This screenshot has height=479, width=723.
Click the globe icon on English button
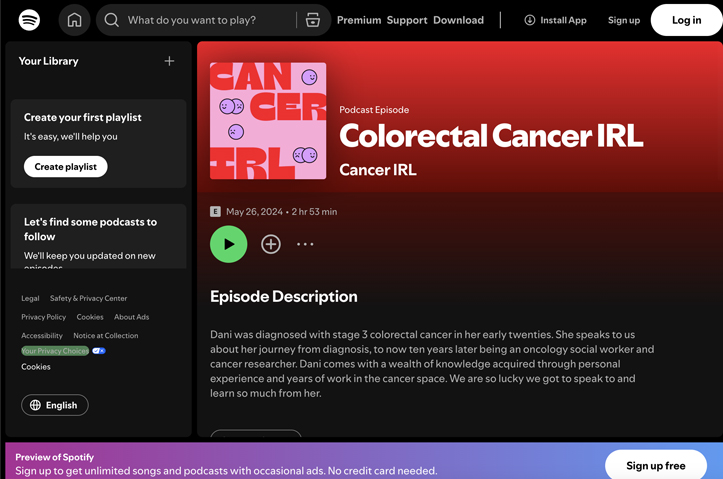point(35,405)
